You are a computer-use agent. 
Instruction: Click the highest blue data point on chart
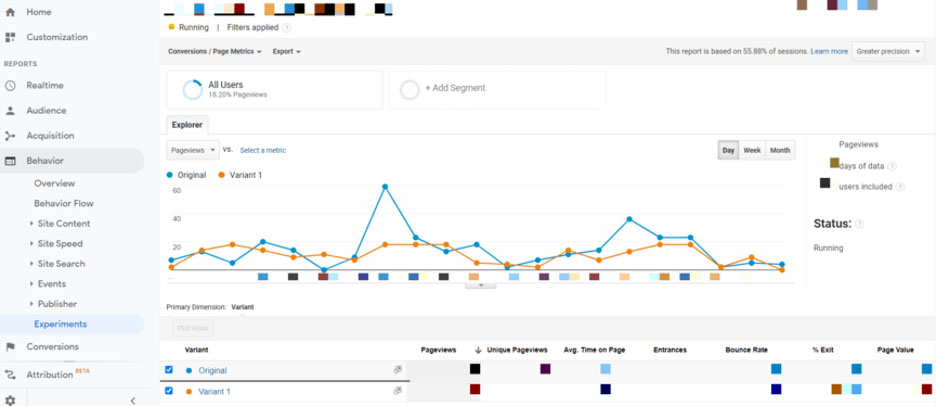point(385,187)
